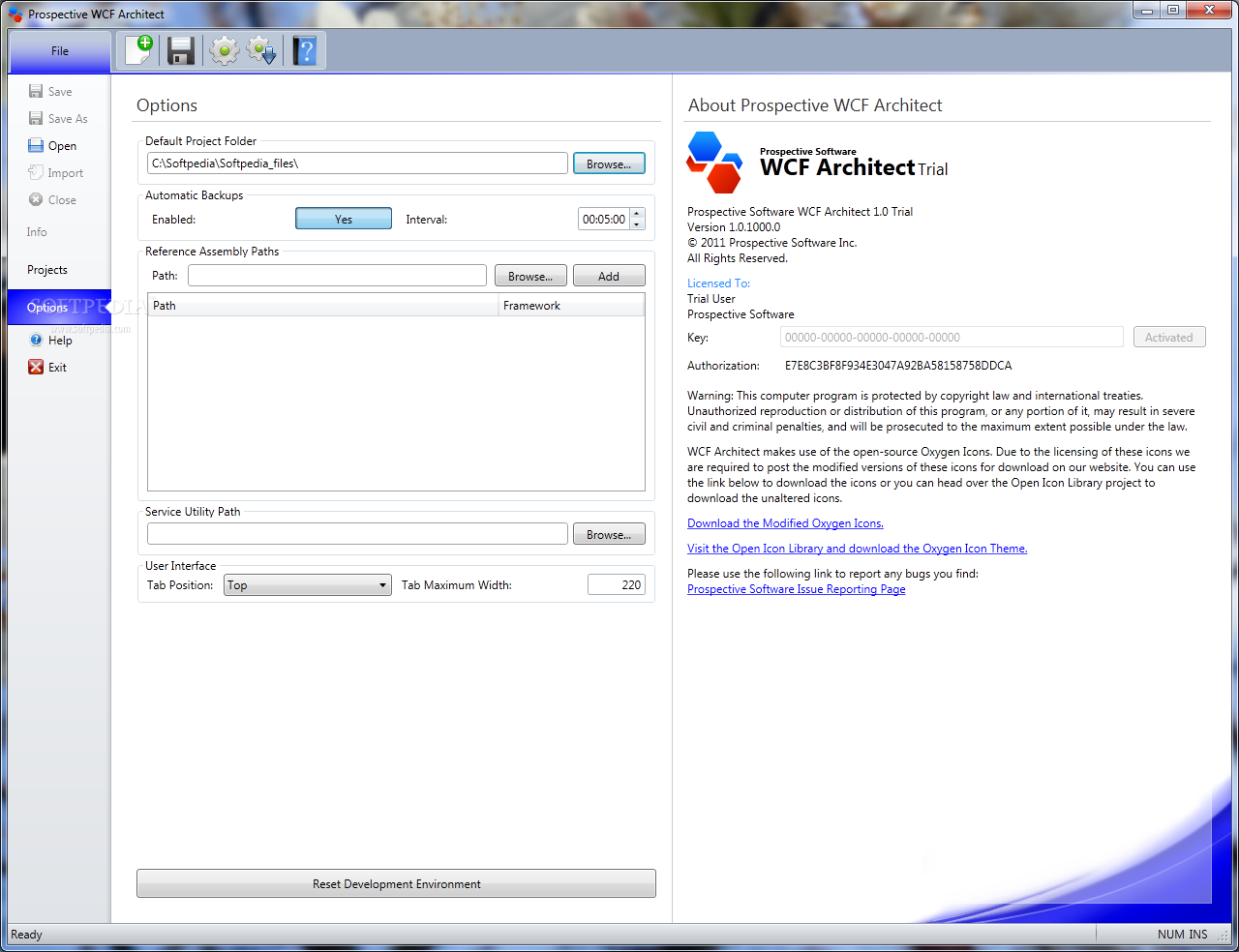
Task: Click the Reference Assembly Path input field
Action: pos(337,276)
